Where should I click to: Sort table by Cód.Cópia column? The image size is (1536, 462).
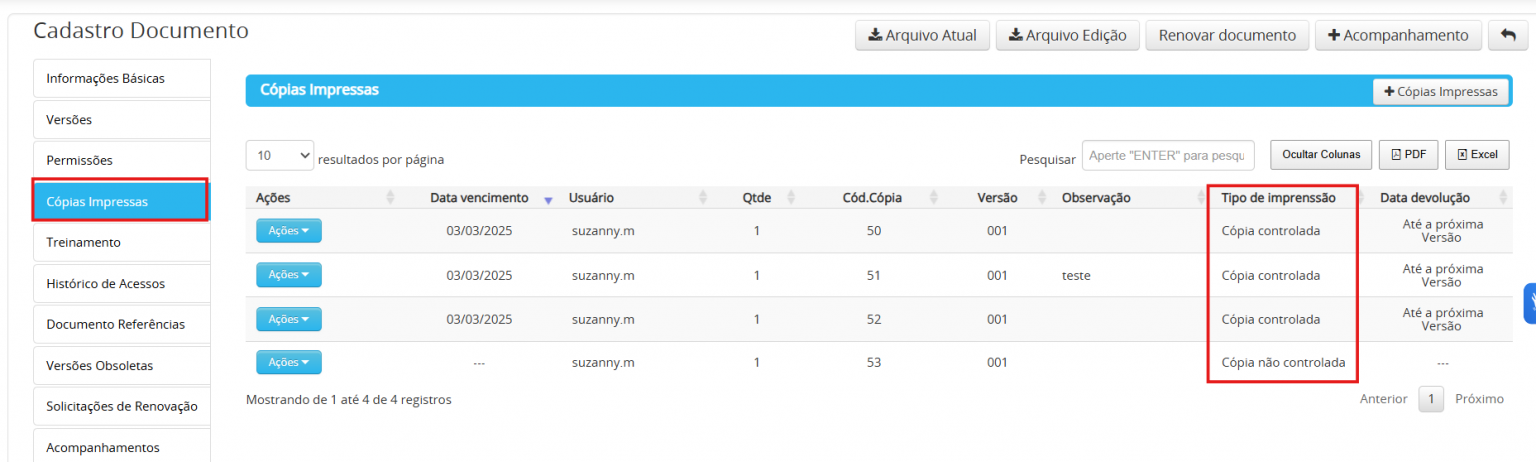tap(872, 198)
